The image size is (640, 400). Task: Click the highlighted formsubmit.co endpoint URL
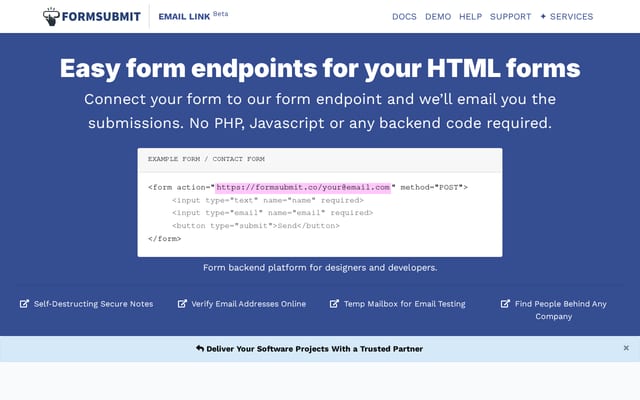303,187
